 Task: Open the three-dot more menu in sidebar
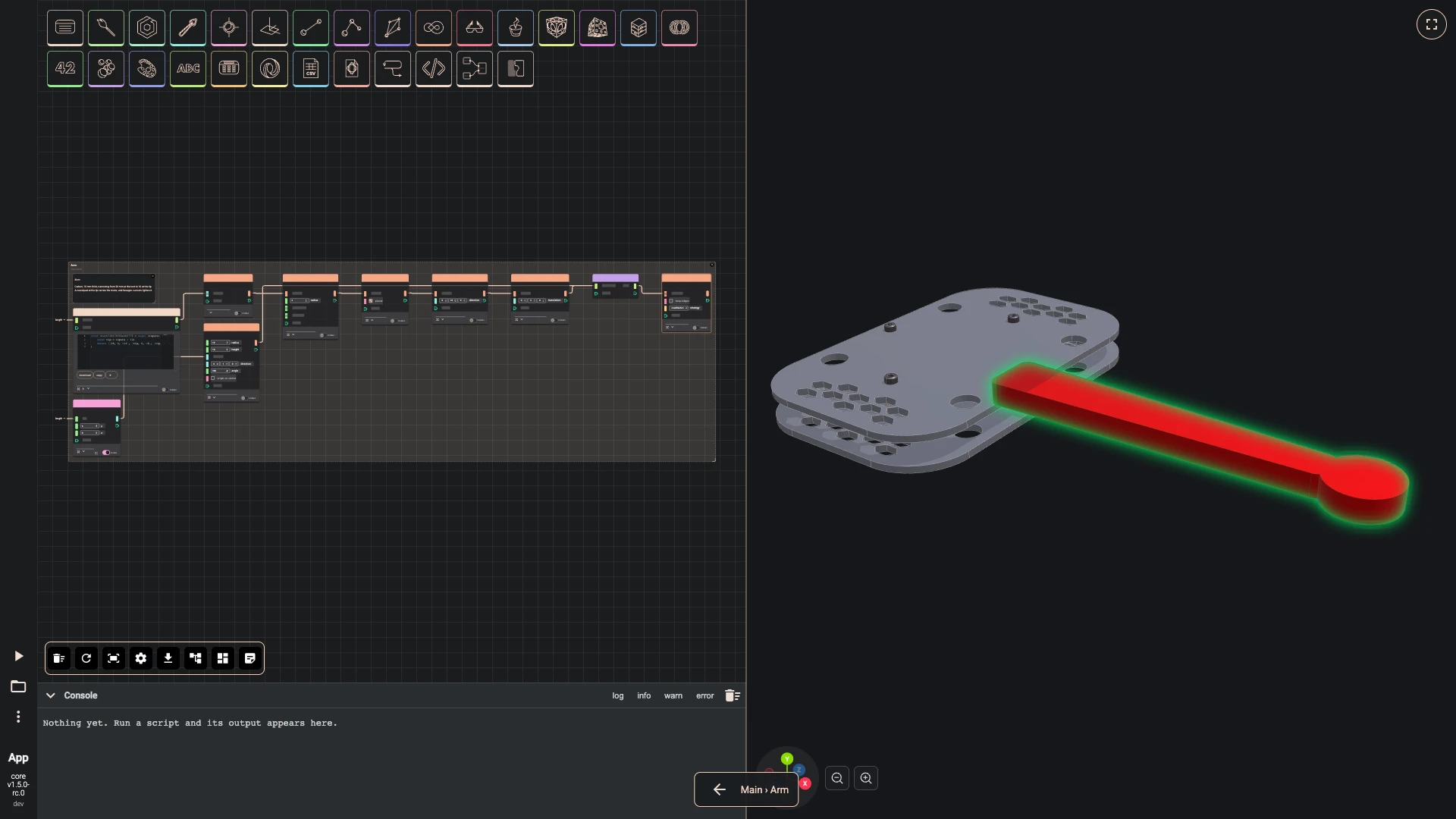[x=18, y=717]
